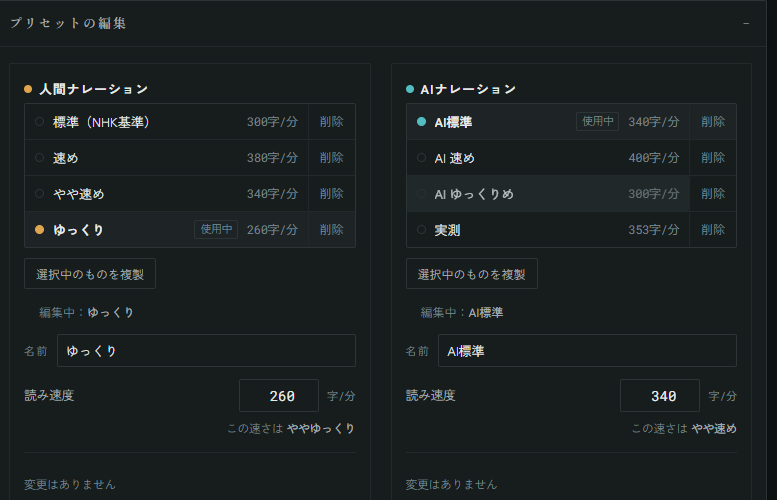Edit the human preset name field ゆっくり

coord(206,350)
